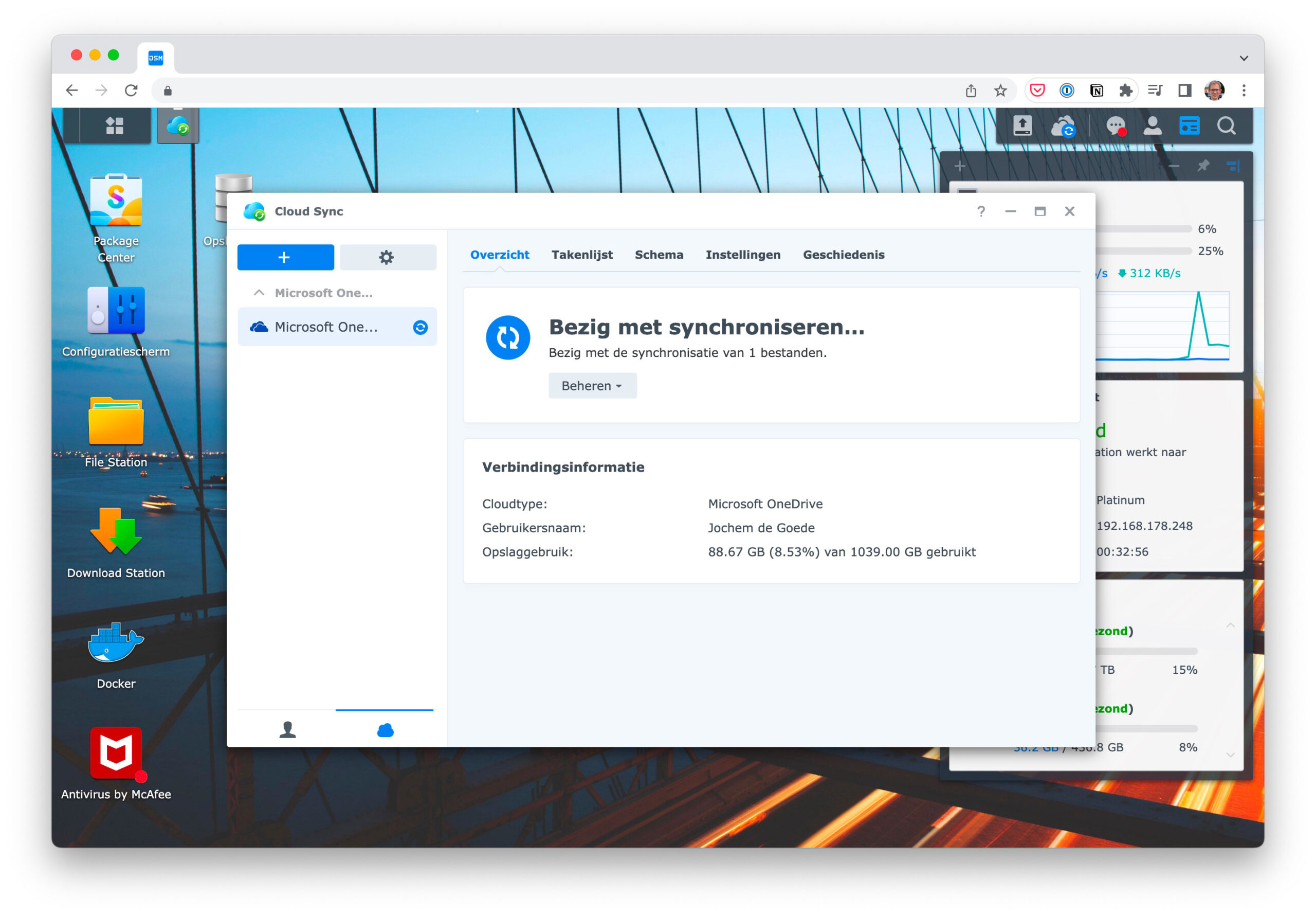The height and width of the screenshot is (916, 1316).
Task: Open the browser three-dot menu
Action: [1244, 91]
